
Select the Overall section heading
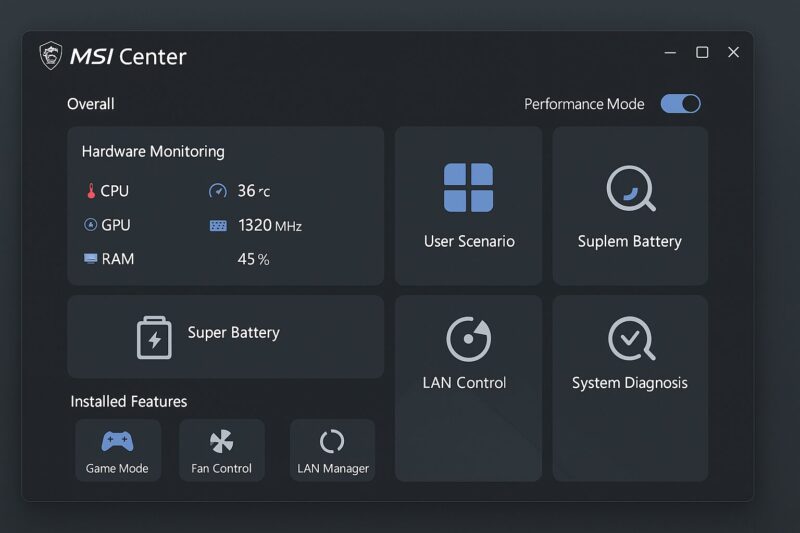pyautogui.click(x=91, y=104)
